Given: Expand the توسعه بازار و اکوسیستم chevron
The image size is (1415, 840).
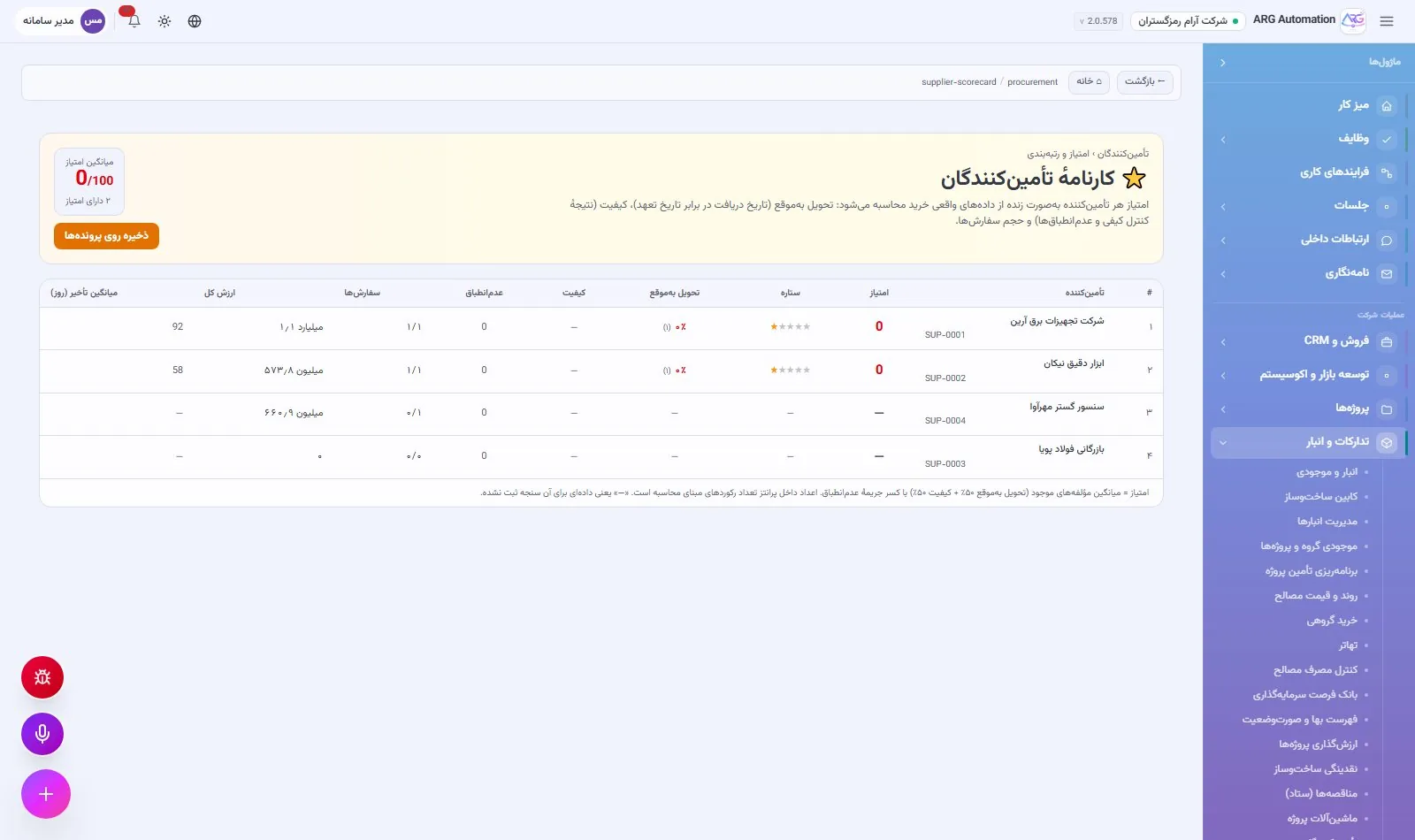Looking at the screenshot, I should (1223, 375).
